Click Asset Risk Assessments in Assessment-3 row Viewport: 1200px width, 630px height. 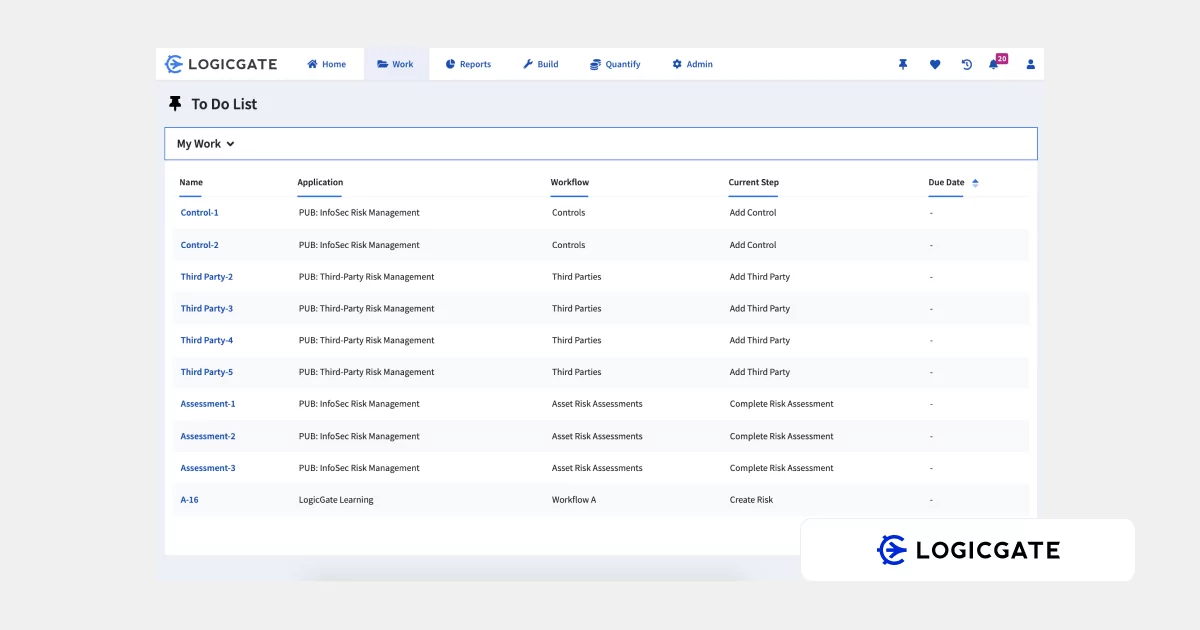pos(597,468)
